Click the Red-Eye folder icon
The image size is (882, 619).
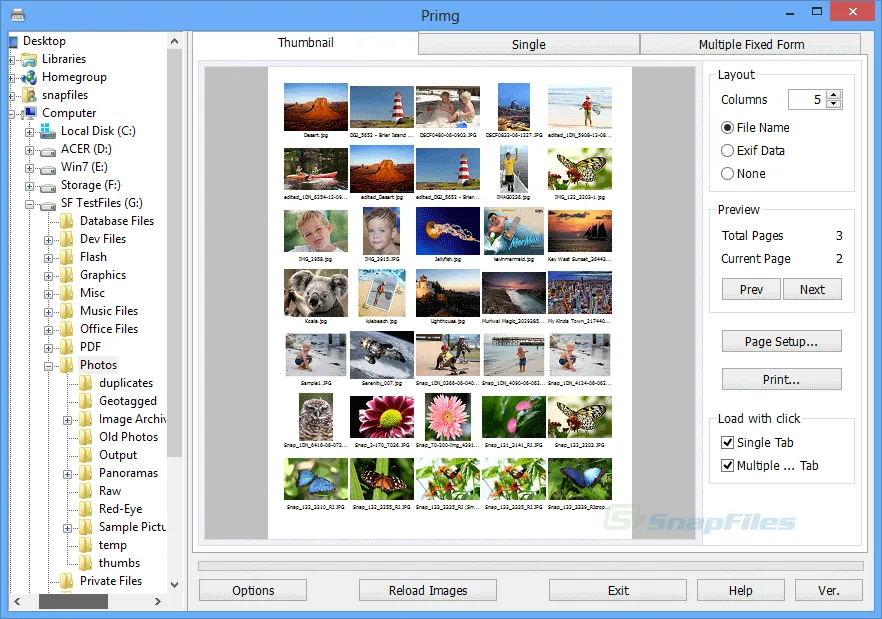[86, 509]
